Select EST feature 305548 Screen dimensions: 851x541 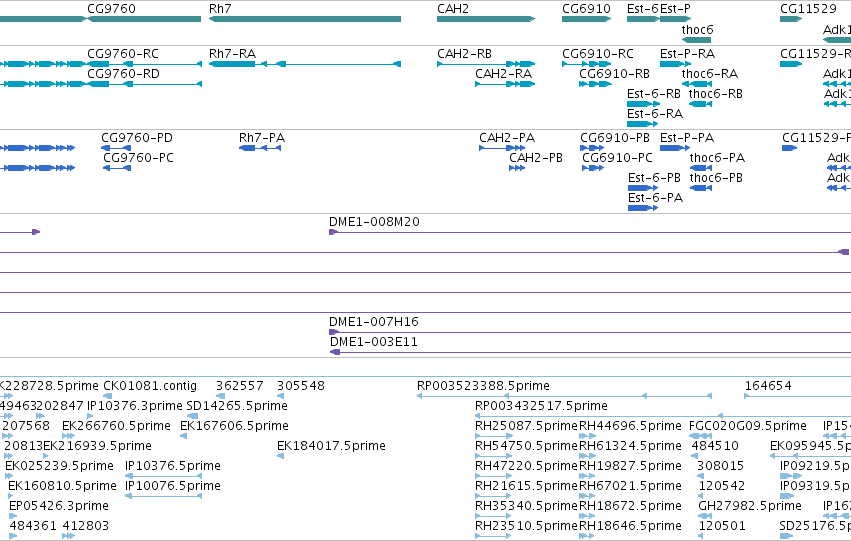(301, 386)
